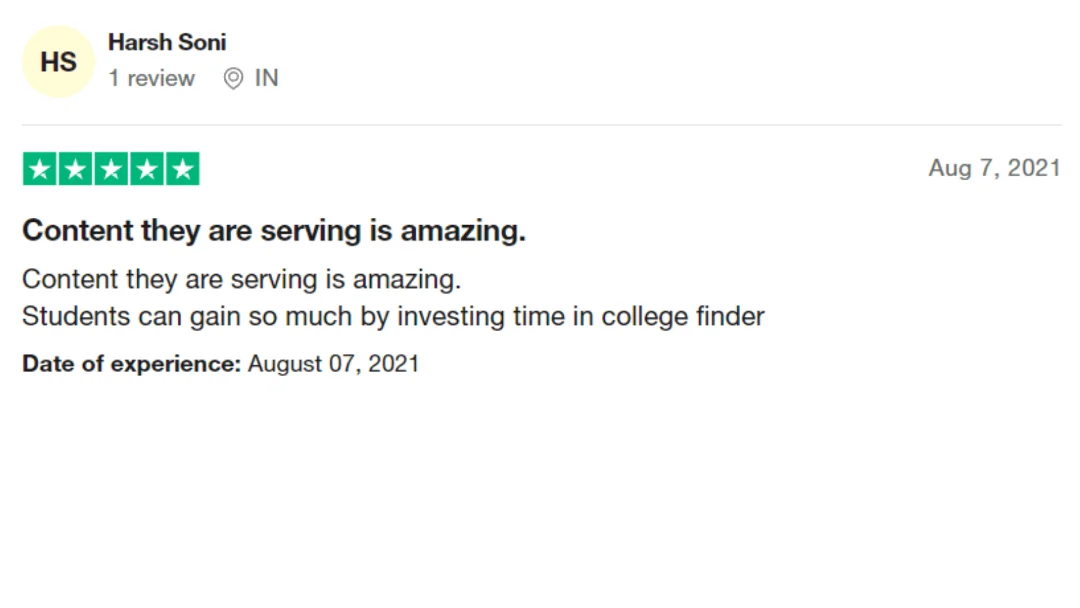Screen dimensions: 1080x608
Task: Open Harsh Soni's reviewer profile name
Action: tap(167, 42)
